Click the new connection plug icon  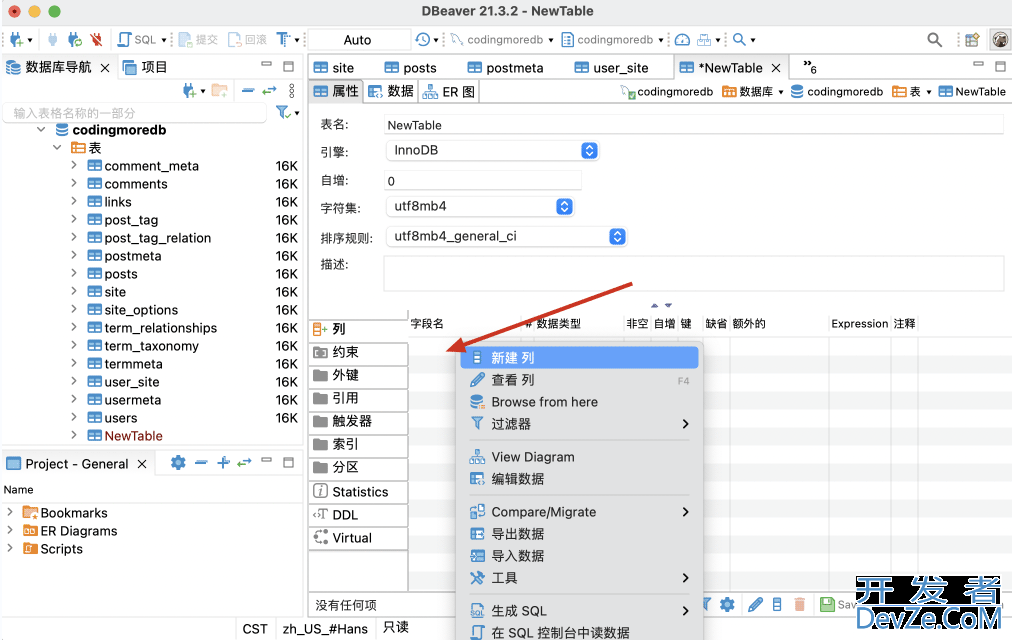point(16,39)
